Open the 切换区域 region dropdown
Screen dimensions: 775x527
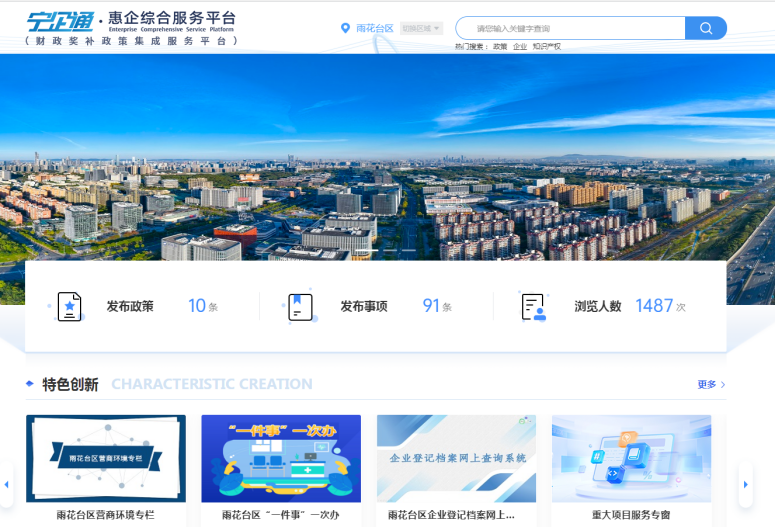click(421, 28)
